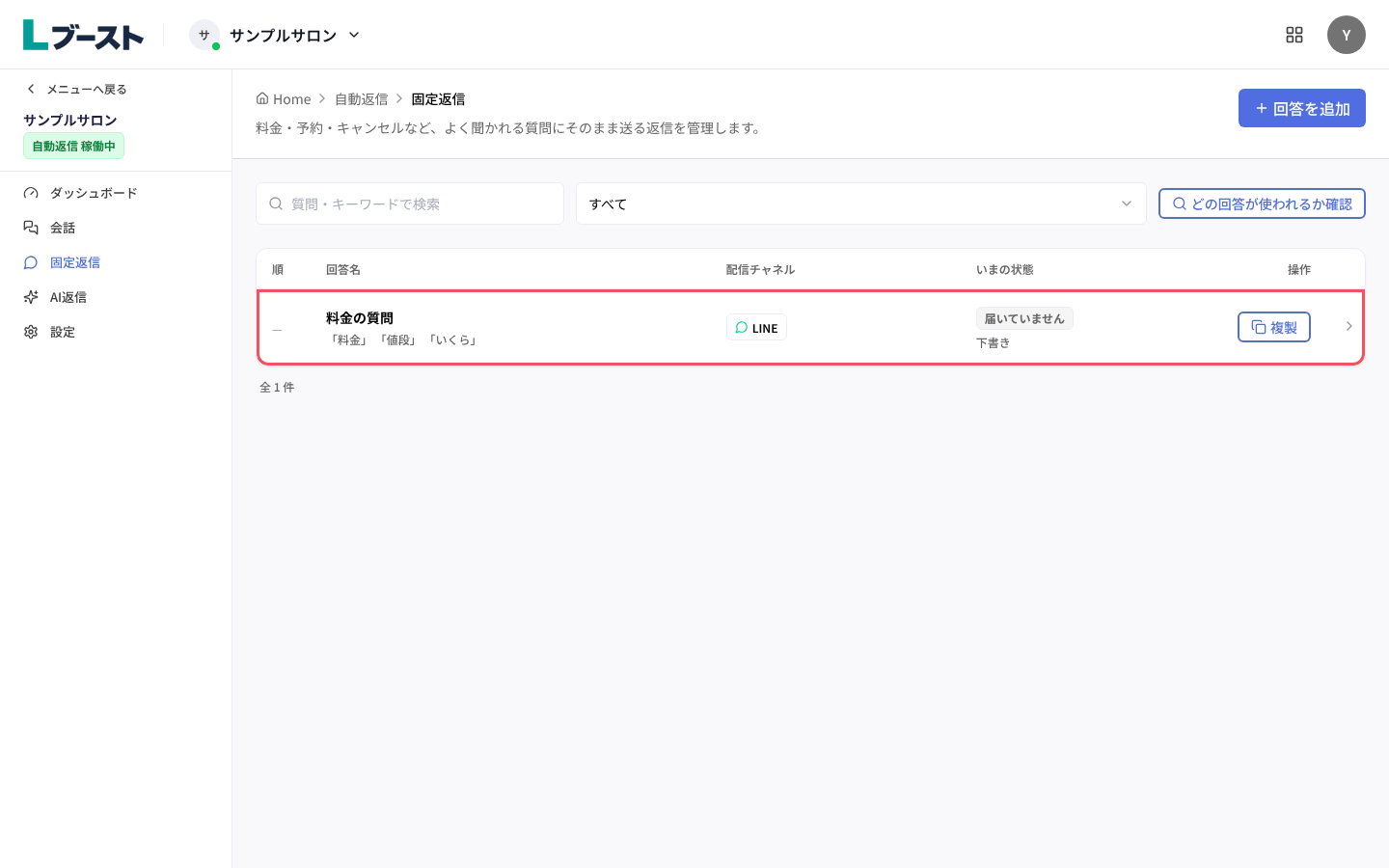The image size is (1389, 868).
Task: Click the keywords 「料金」「値段」「いくら」
Action: 402,339
